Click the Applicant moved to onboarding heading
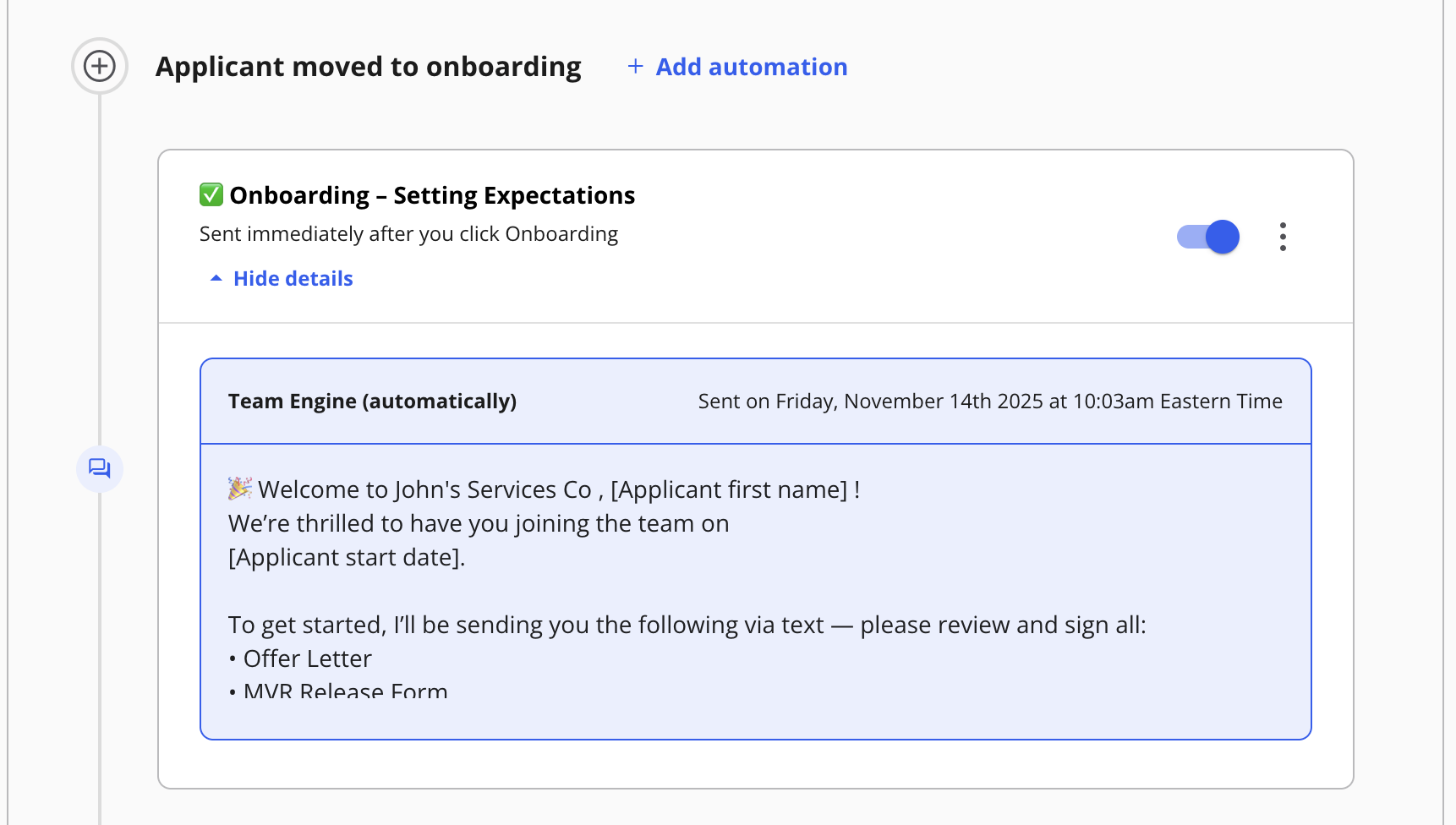 coord(368,67)
